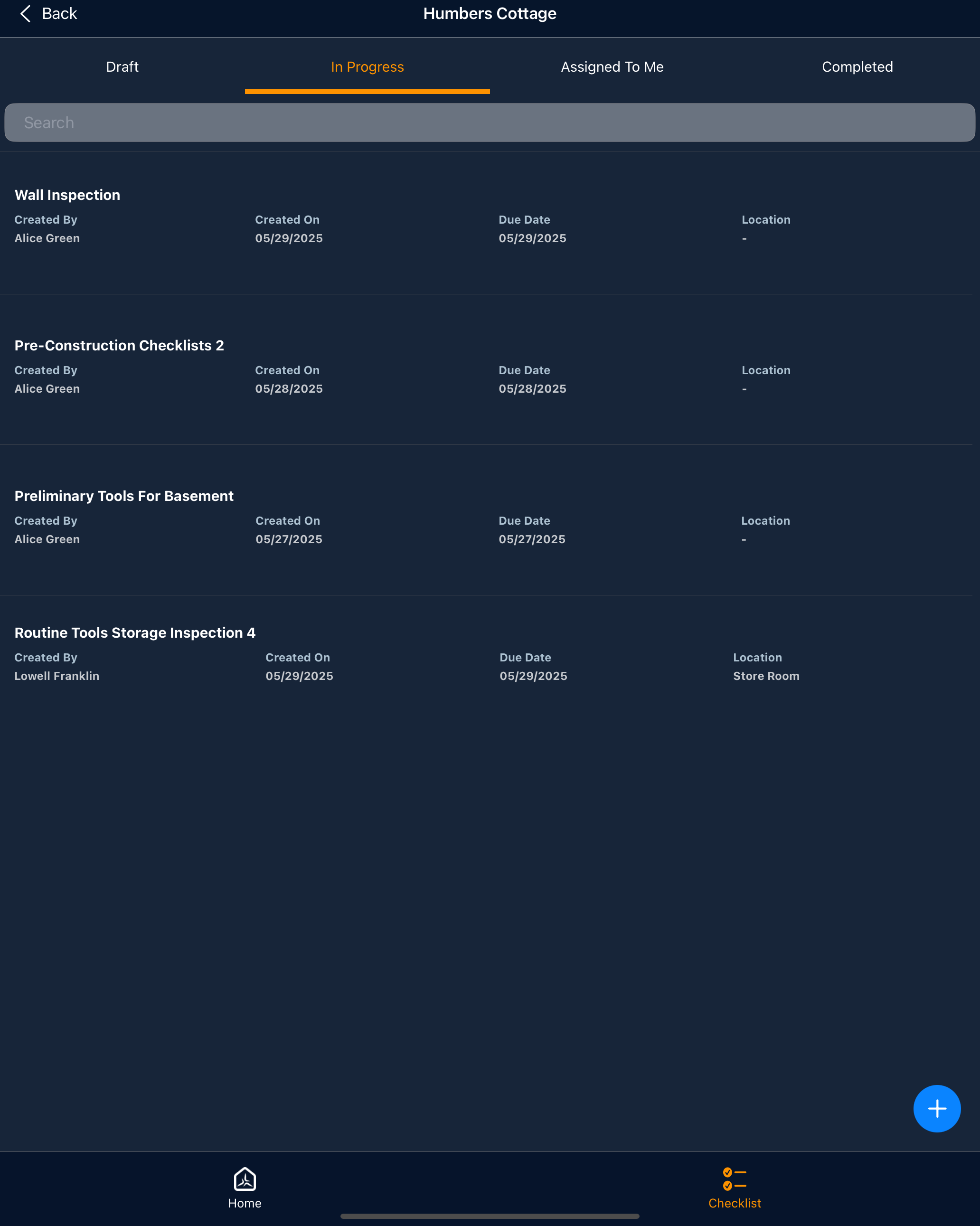
Task: Tap the Checklist label in bottom bar
Action: 735,1203
